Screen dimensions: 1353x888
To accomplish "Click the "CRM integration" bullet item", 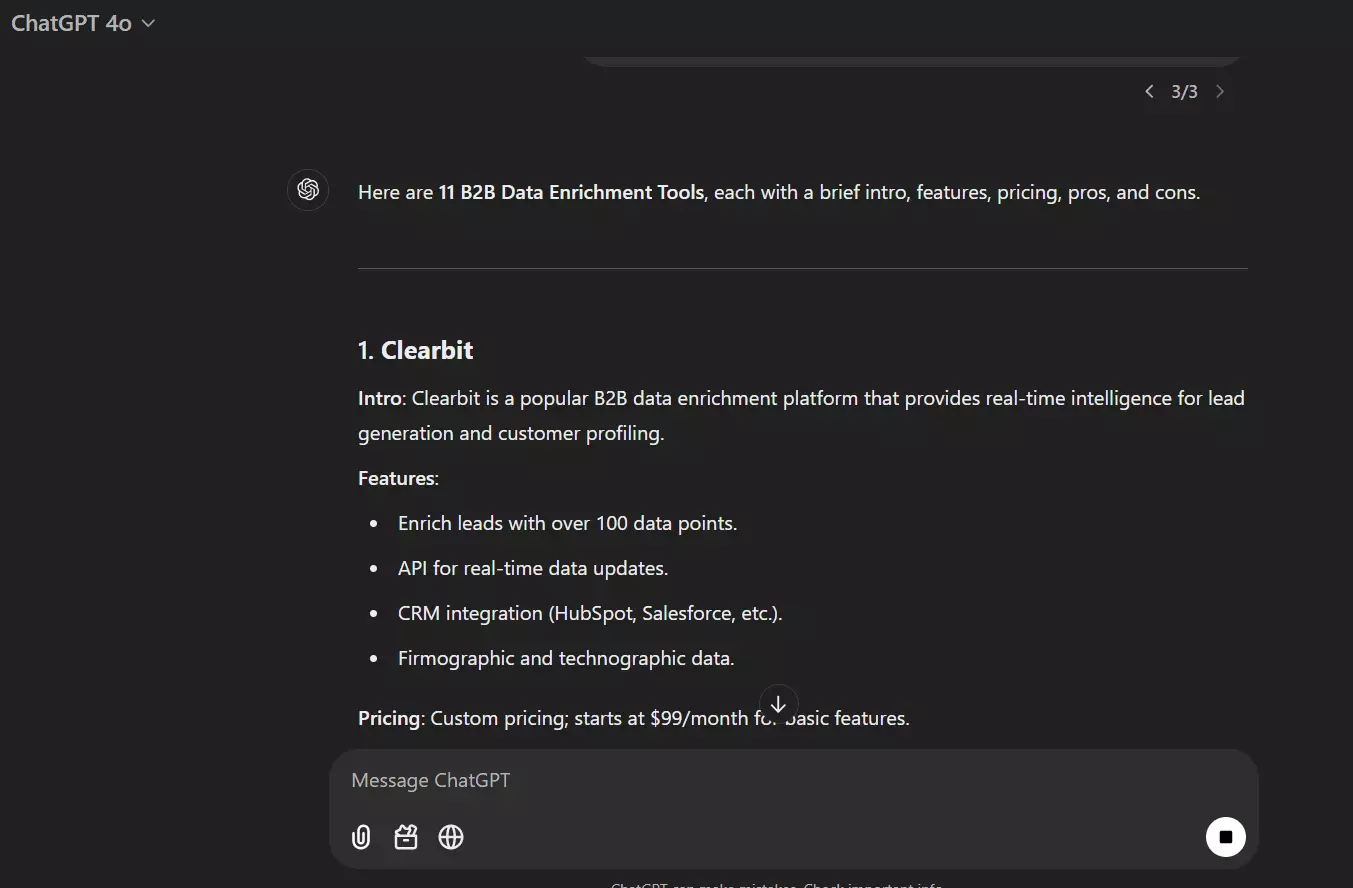I will click(x=589, y=613).
